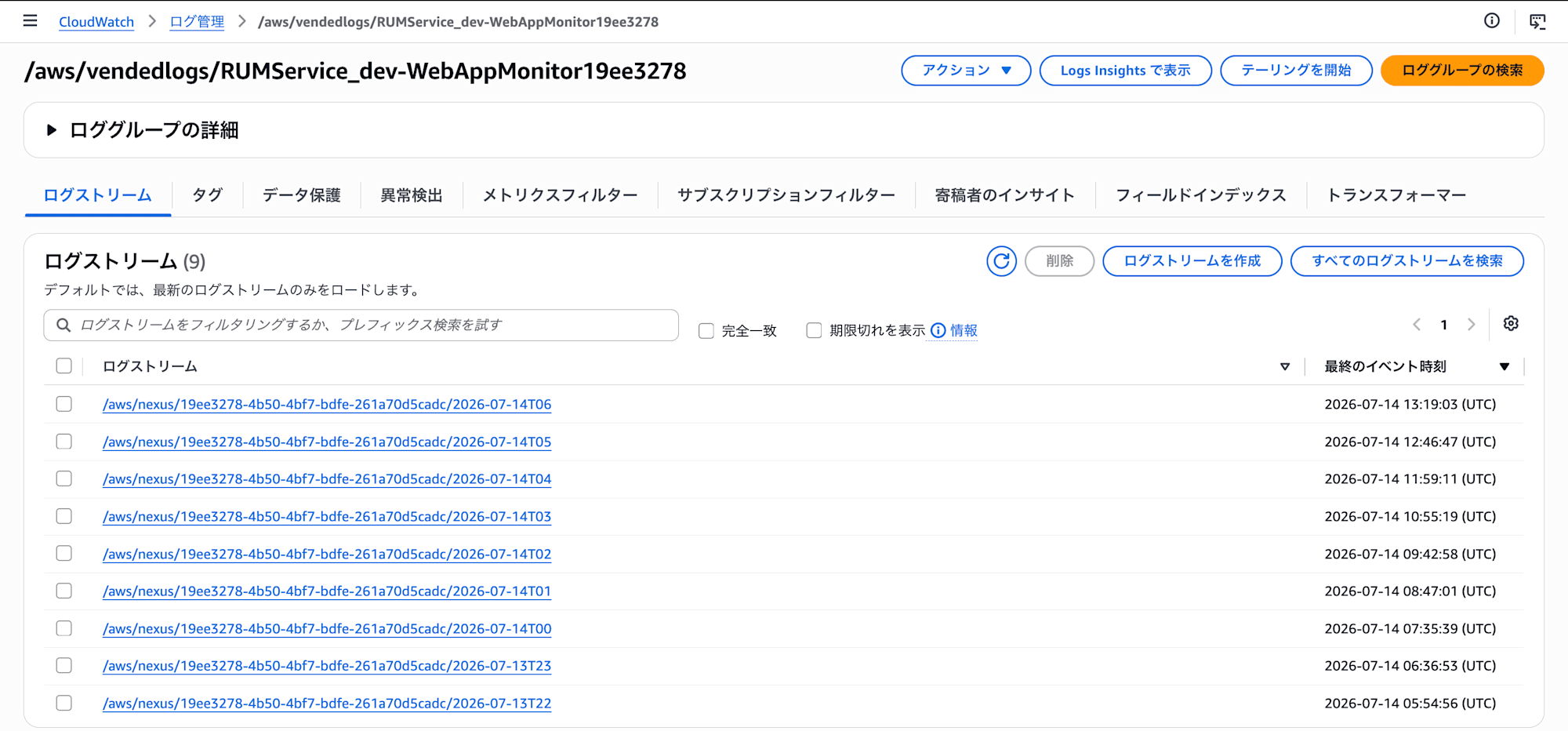Open log stream ending 2026-07-14T02
Image resolution: width=1568 pixels, height=731 pixels.
click(327, 555)
